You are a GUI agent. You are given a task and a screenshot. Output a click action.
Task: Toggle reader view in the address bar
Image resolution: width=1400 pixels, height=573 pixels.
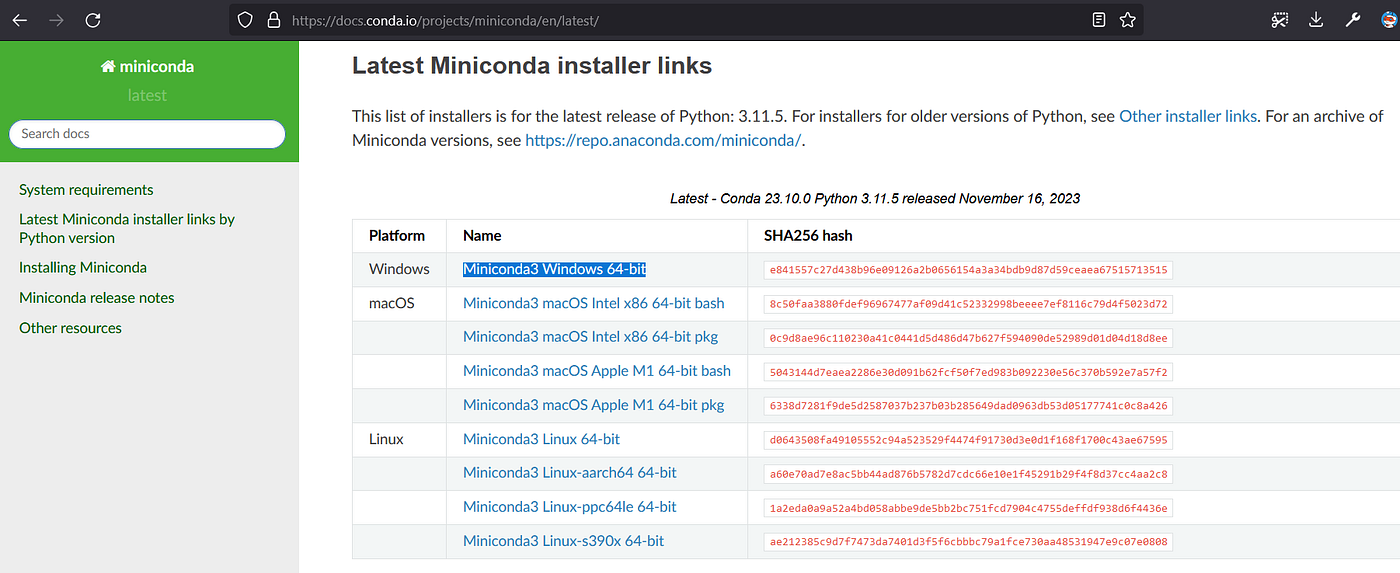1099,20
